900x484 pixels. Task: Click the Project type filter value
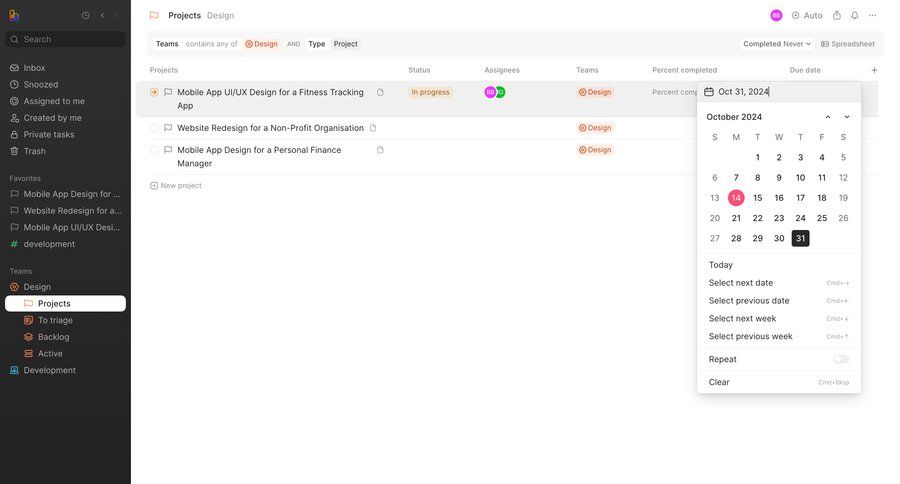pos(346,44)
